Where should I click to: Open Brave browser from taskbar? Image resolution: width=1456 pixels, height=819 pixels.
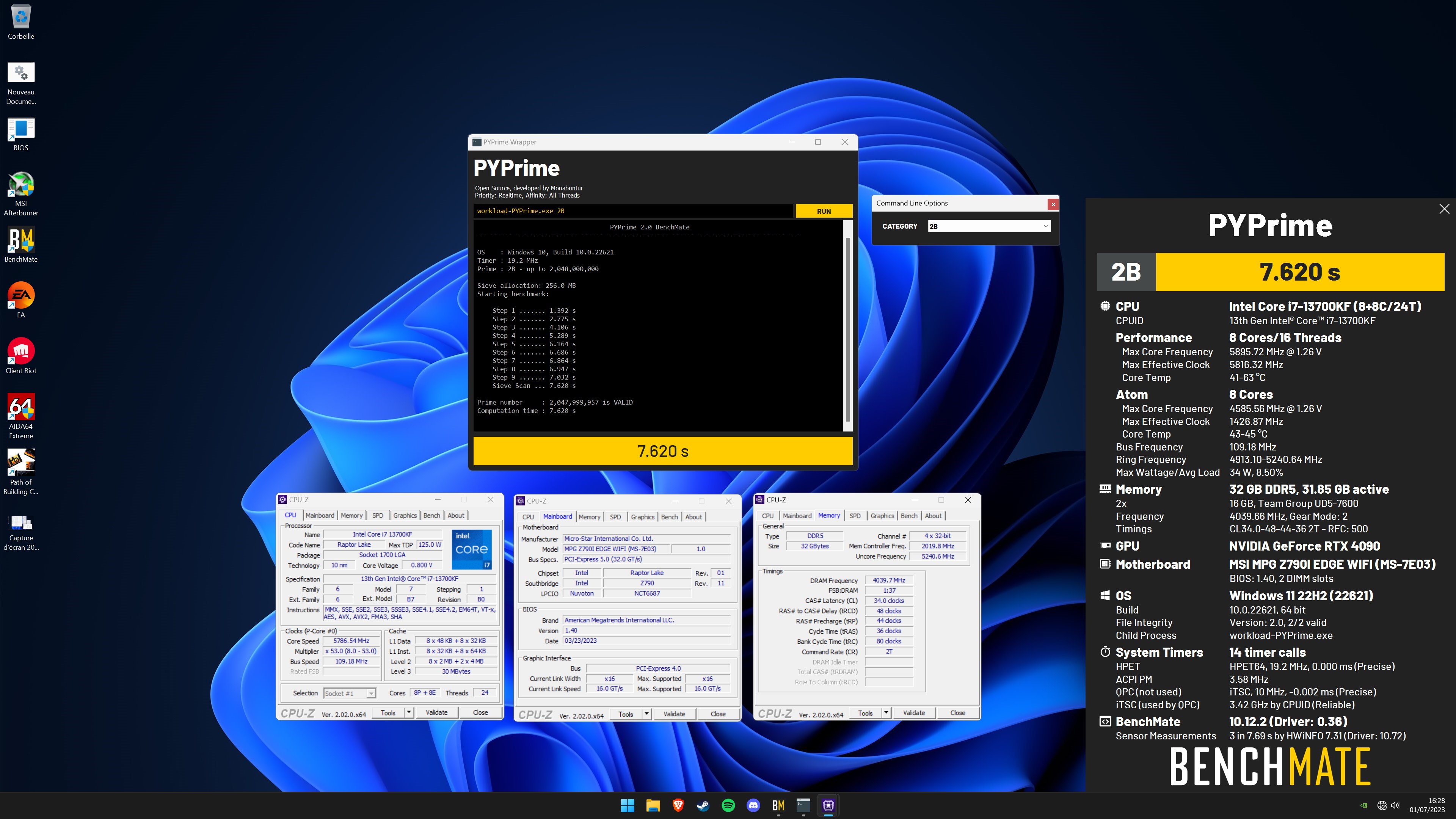pyautogui.click(x=678, y=805)
